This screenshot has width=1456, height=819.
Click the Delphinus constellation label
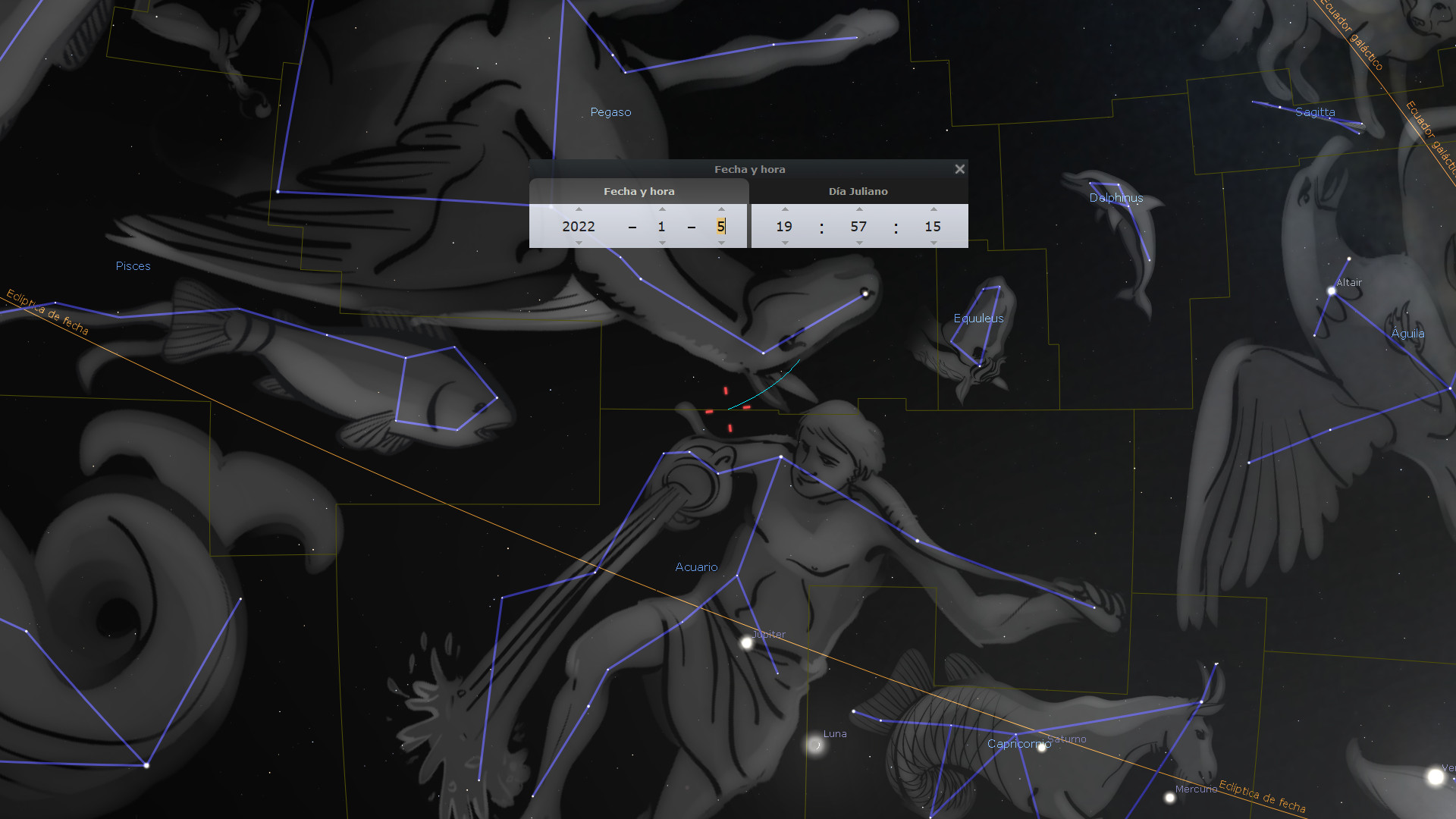coord(1116,198)
